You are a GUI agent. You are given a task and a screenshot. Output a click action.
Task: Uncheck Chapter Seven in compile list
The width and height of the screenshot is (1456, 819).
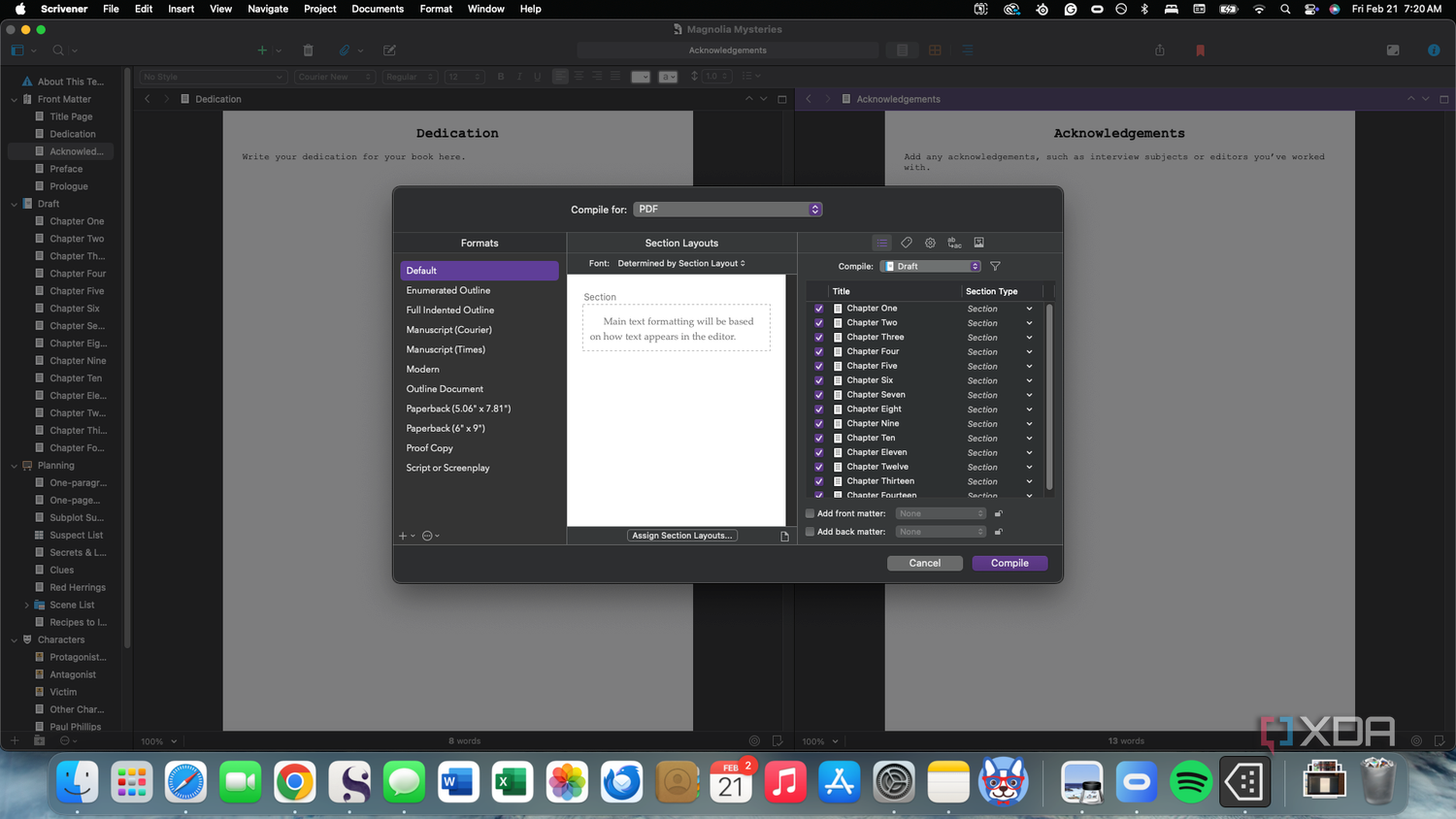tap(819, 395)
